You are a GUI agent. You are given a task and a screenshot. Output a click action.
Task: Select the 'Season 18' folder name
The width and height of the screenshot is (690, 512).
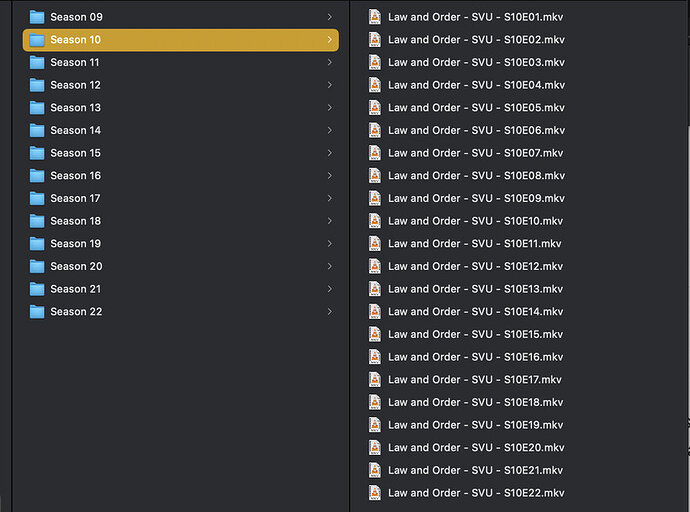76,221
